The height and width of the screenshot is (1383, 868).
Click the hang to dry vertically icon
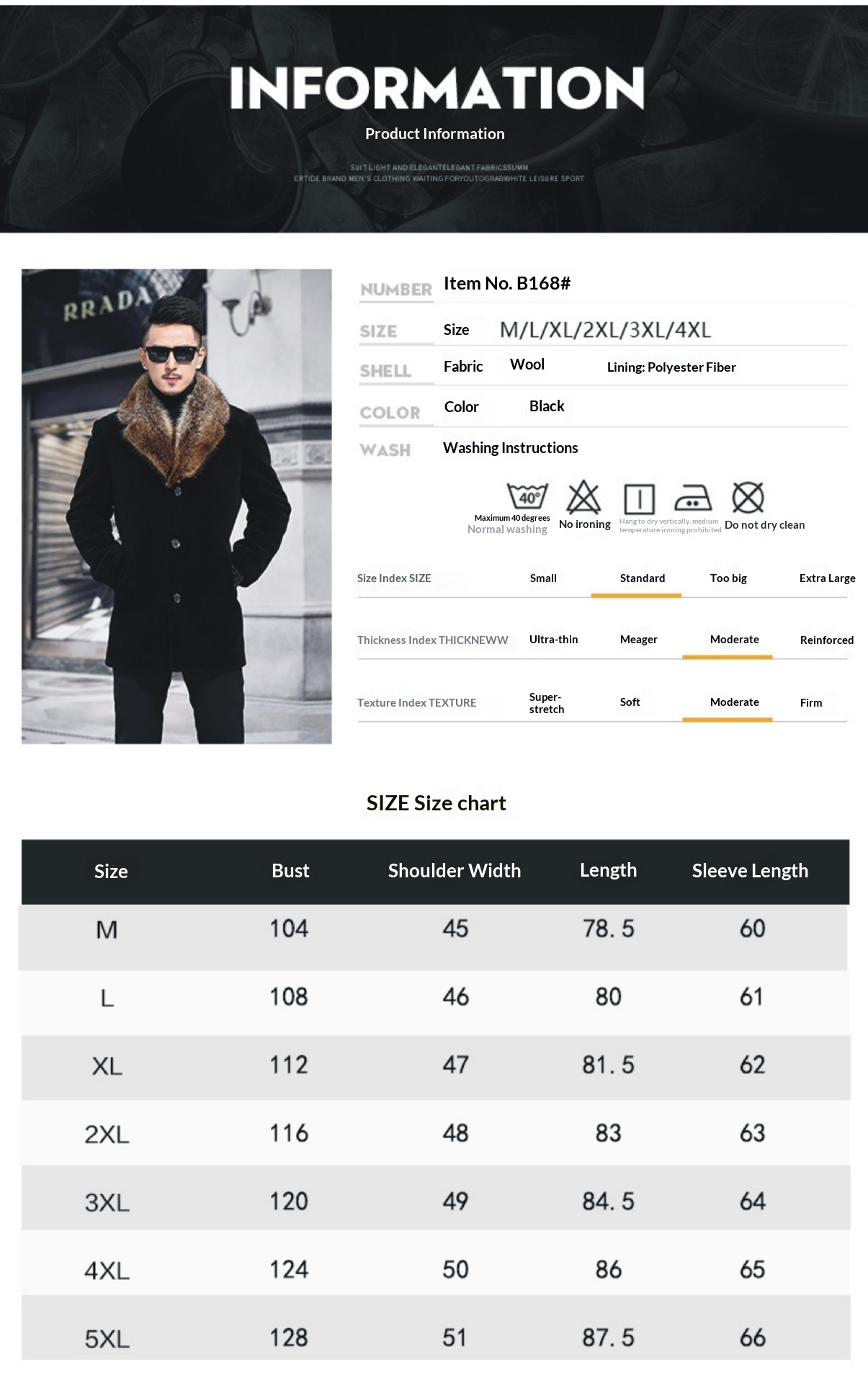tap(639, 498)
